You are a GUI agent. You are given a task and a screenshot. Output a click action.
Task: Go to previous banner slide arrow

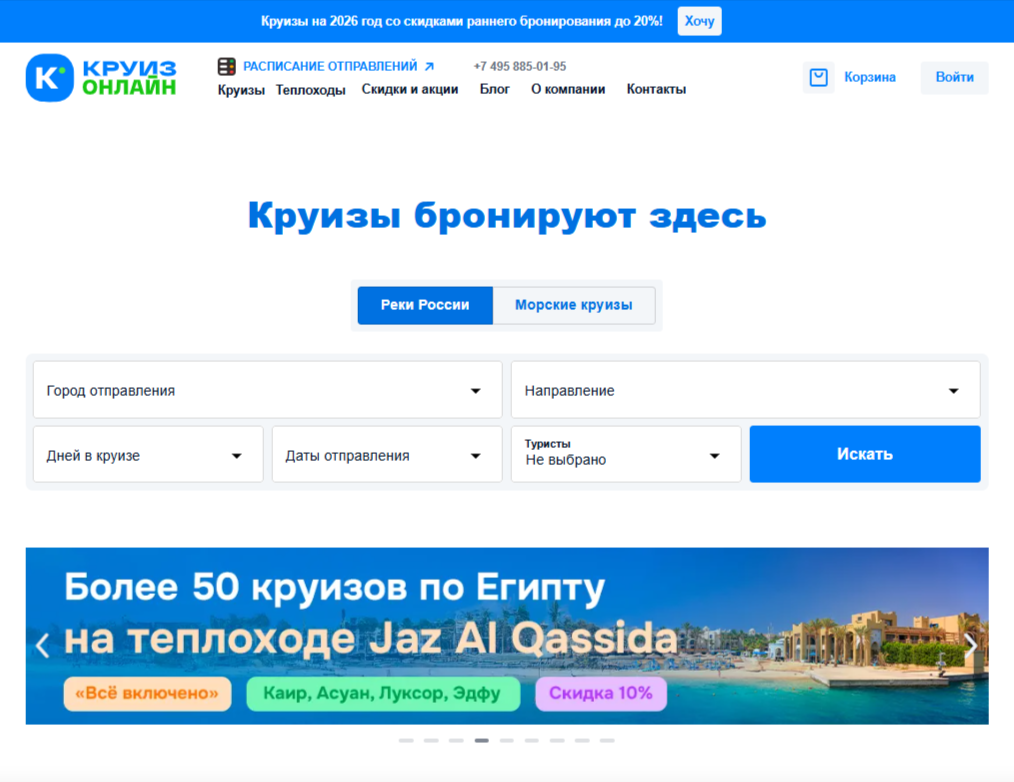(x=42, y=646)
